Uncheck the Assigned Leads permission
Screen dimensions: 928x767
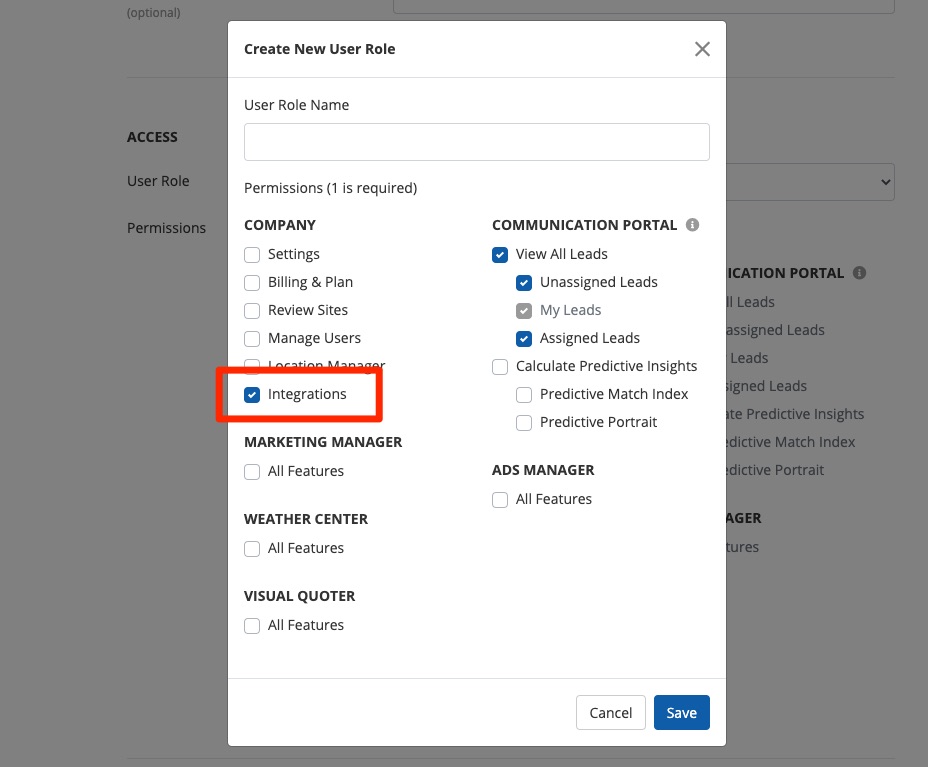pyautogui.click(x=524, y=339)
